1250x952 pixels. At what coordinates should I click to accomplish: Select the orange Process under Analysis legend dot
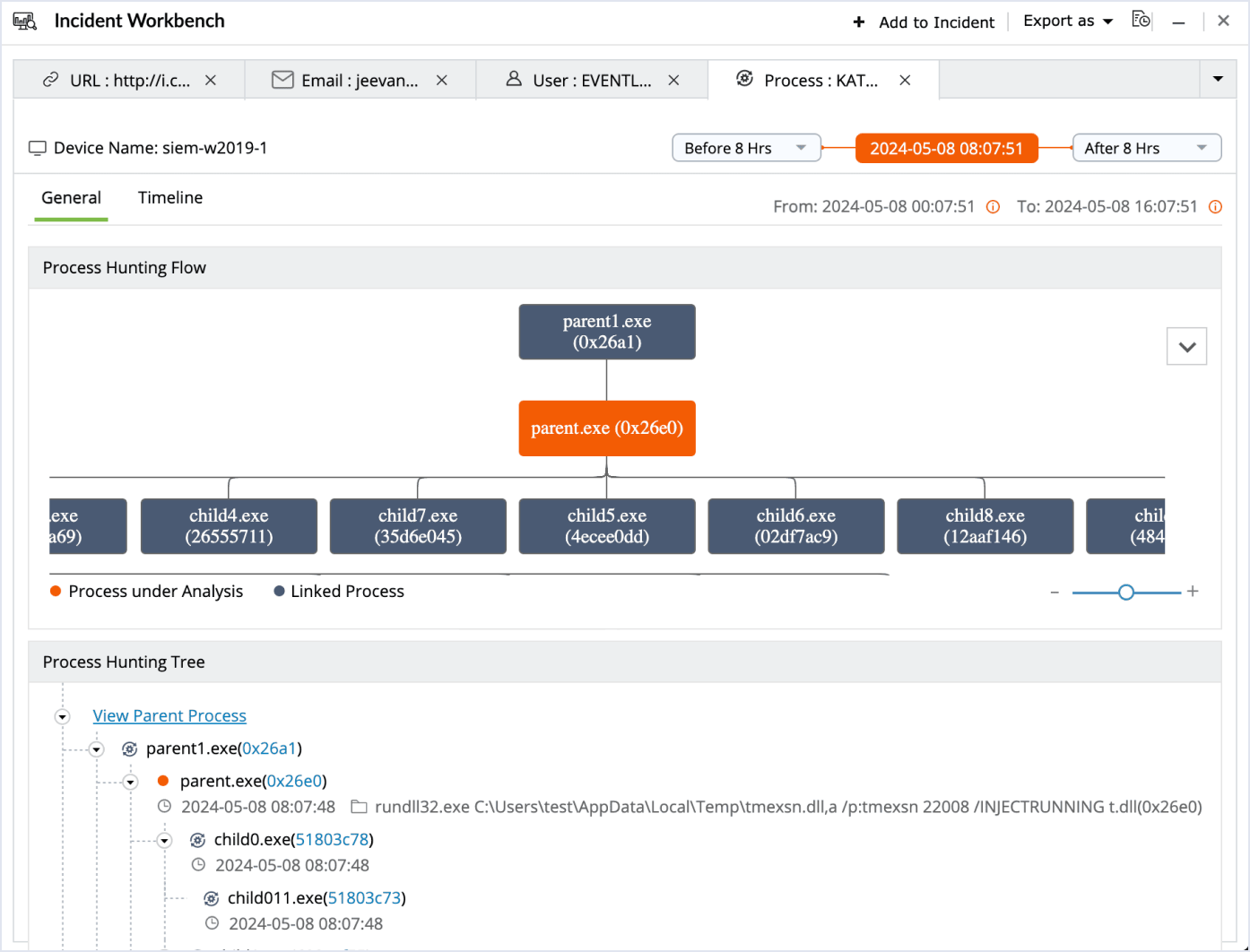[x=55, y=592]
